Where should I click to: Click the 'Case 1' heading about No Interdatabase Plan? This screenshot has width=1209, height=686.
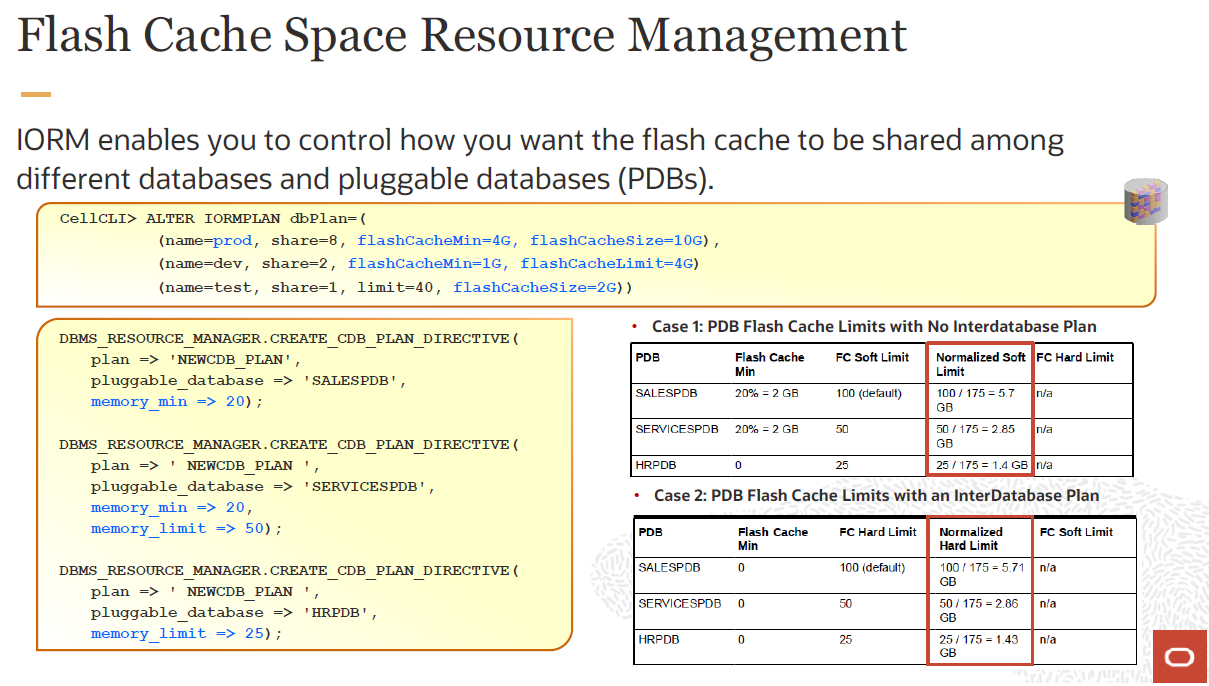[874, 327]
